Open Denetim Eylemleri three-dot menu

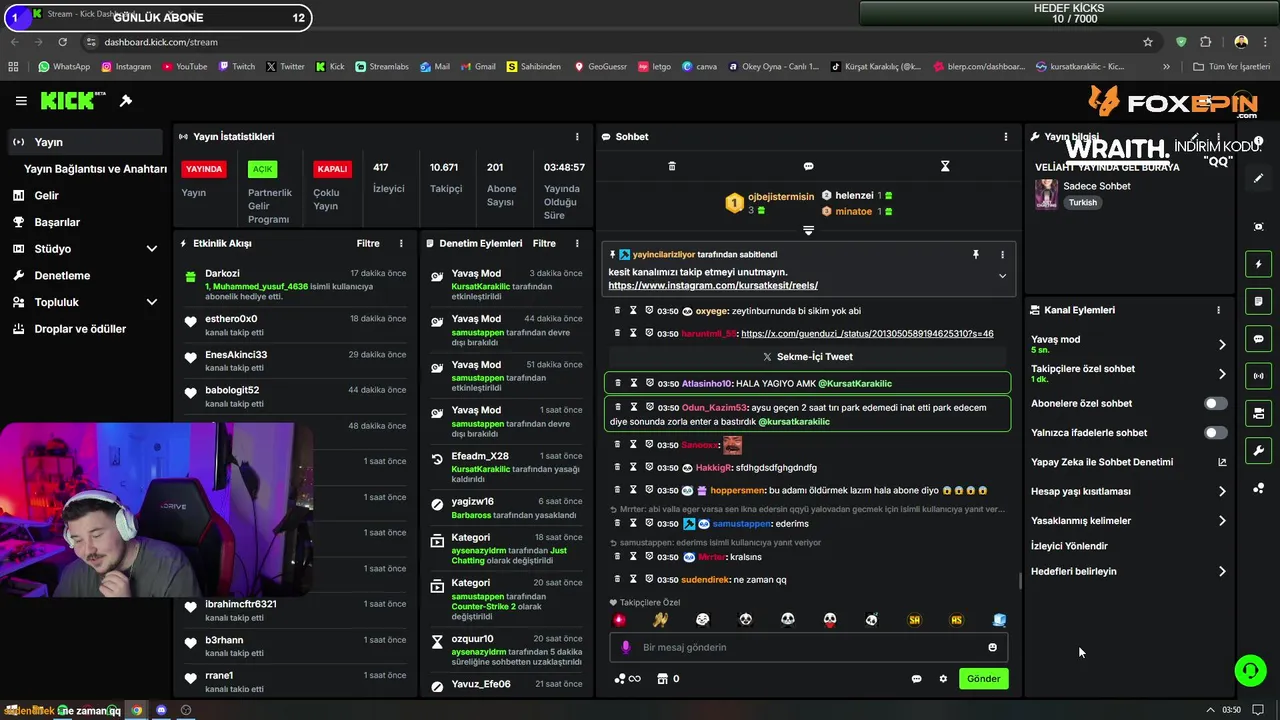point(577,243)
